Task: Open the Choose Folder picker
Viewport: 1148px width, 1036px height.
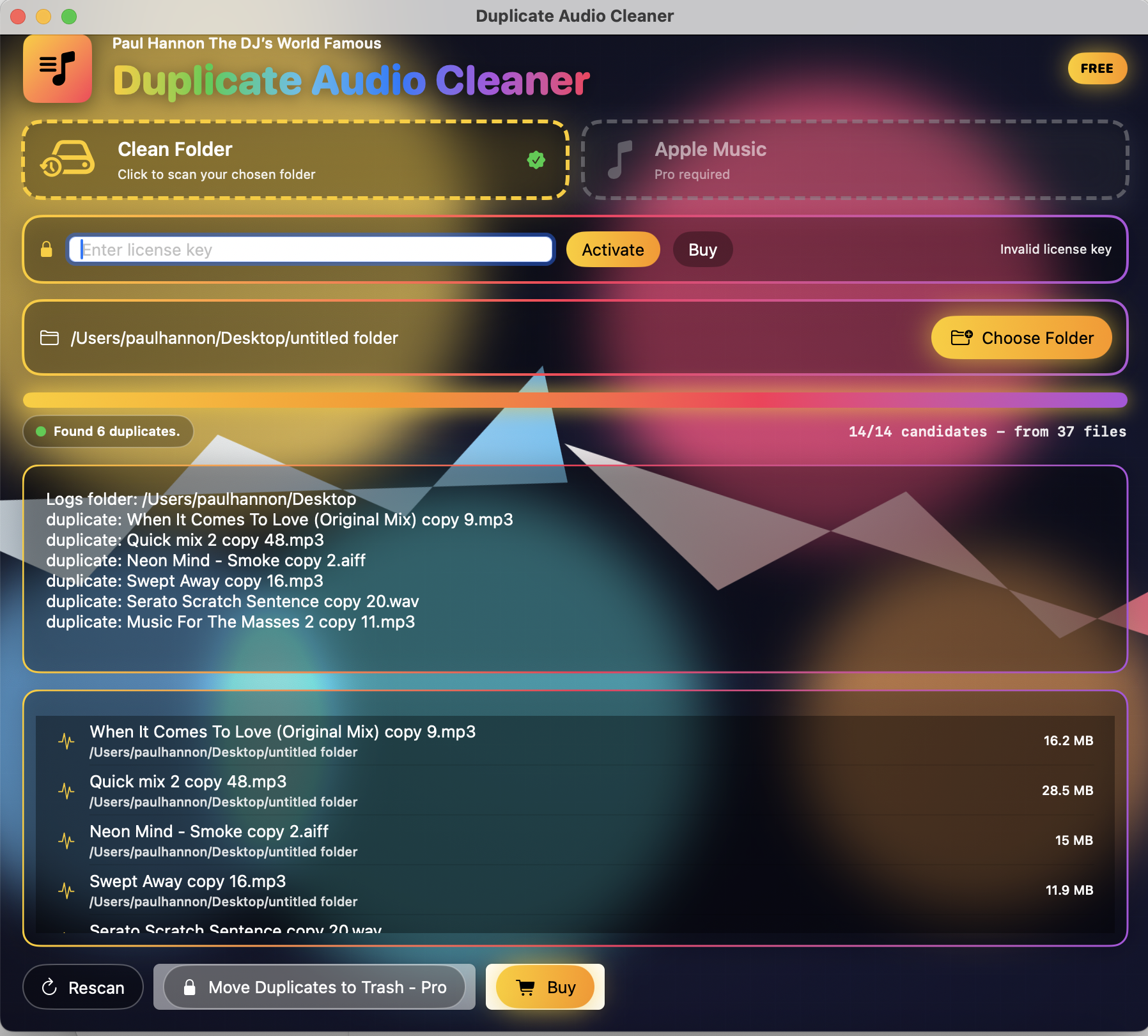Action: [x=1021, y=337]
